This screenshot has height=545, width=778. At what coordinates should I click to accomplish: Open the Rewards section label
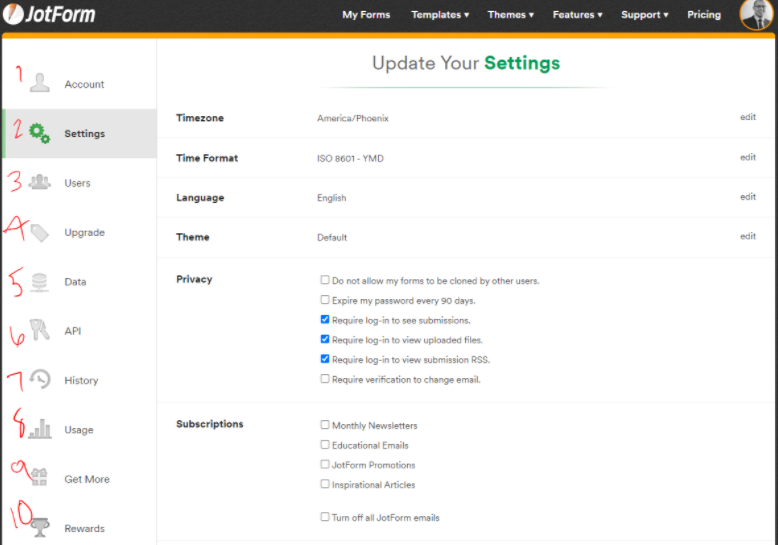click(x=84, y=529)
